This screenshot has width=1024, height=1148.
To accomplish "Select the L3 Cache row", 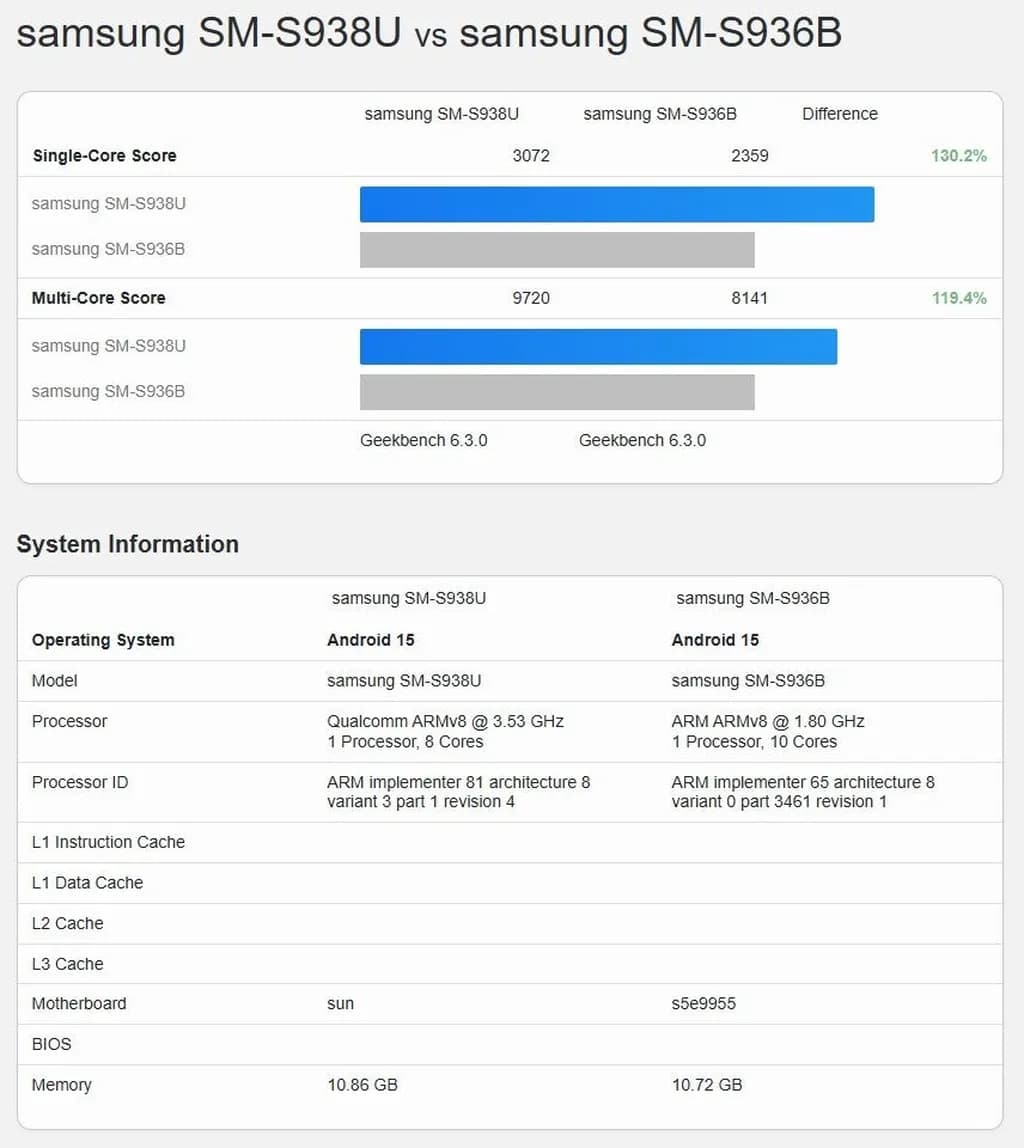I will [66, 964].
